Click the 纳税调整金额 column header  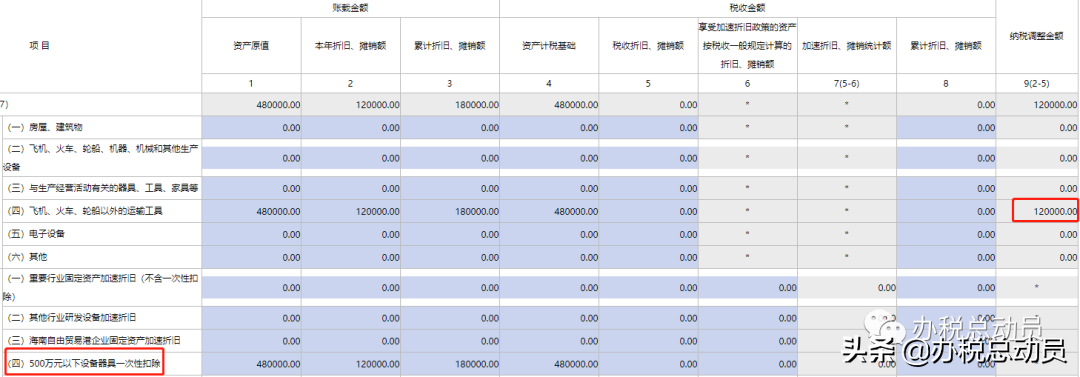pyautogui.click(x=1037, y=37)
